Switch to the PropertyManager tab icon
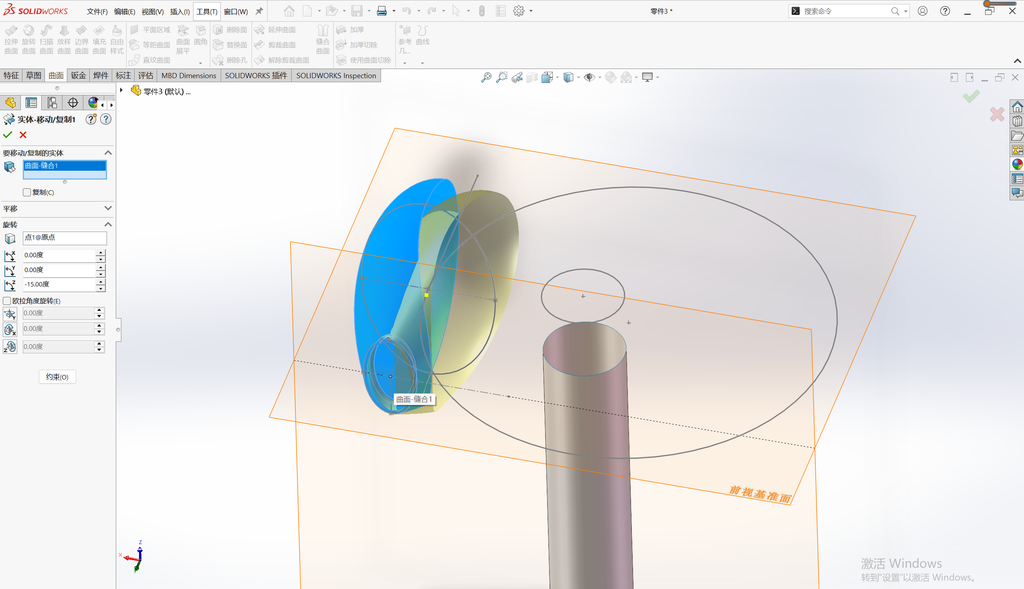 pos(31,103)
